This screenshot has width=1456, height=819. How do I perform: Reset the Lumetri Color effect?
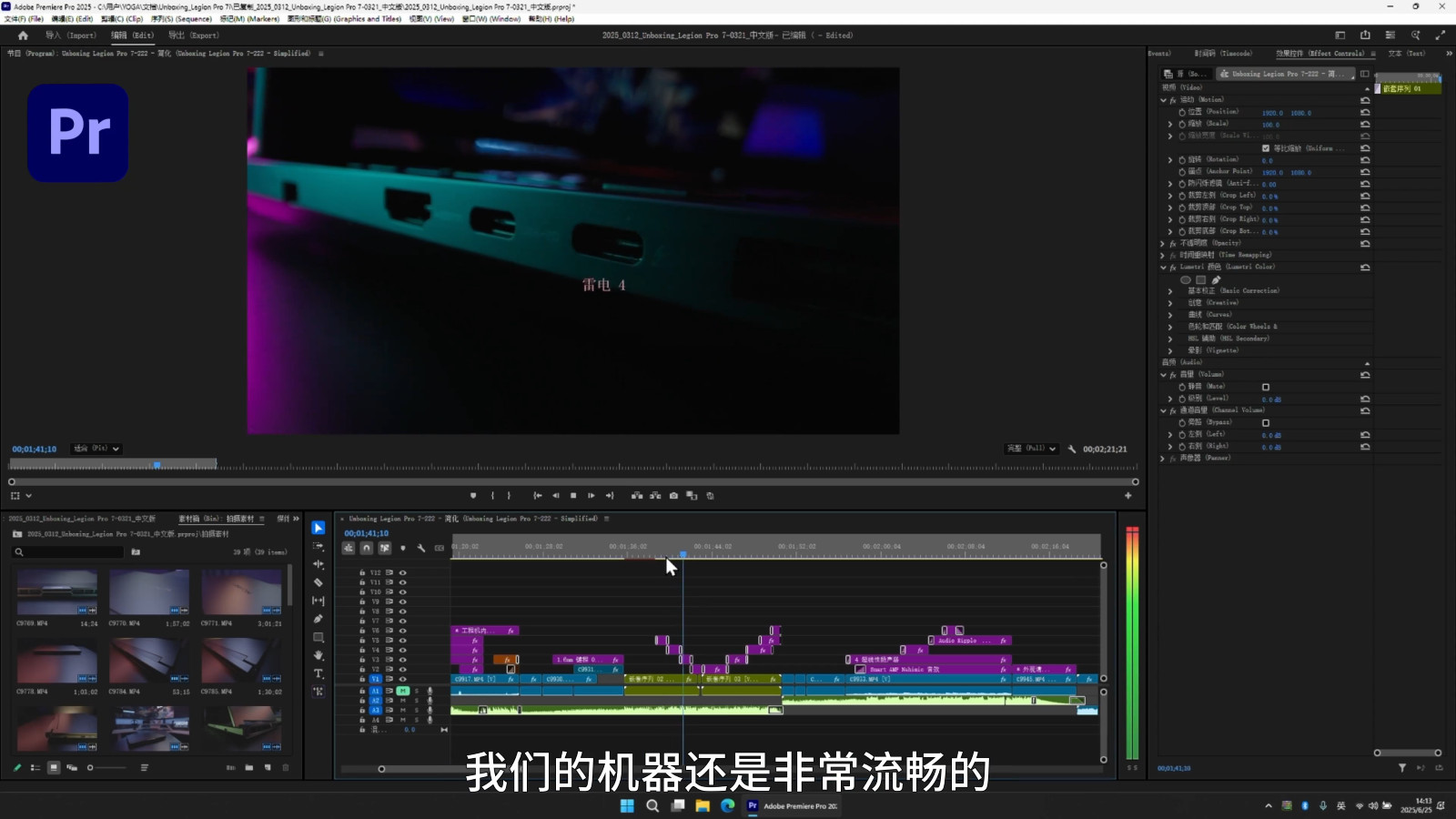click(x=1365, y=268)
